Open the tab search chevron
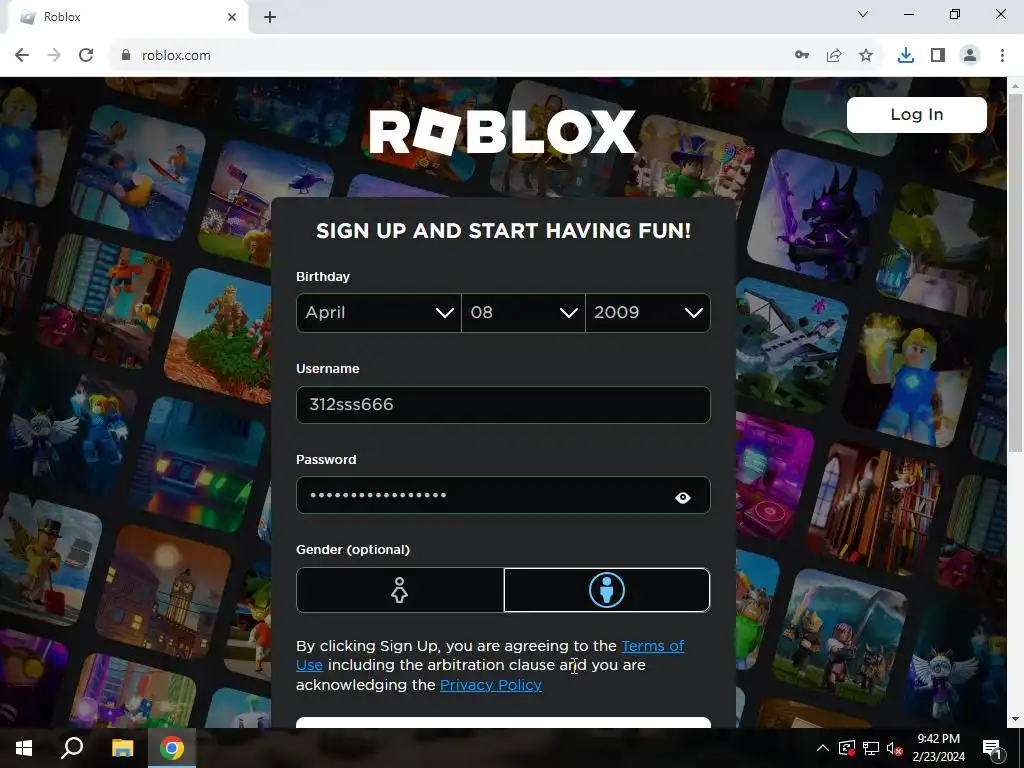The width and height of the screenshot is (1024, 768). [x=863, y=14]
